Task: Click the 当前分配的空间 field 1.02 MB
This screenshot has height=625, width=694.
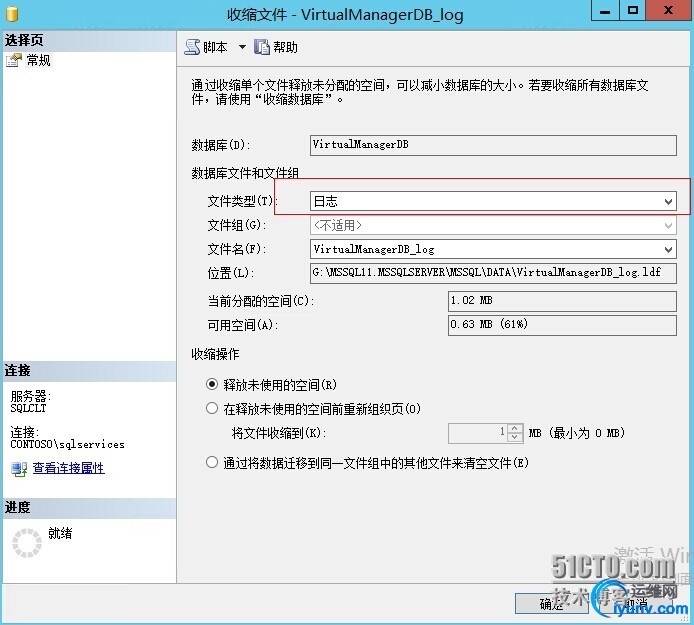Action: point(562,301)
